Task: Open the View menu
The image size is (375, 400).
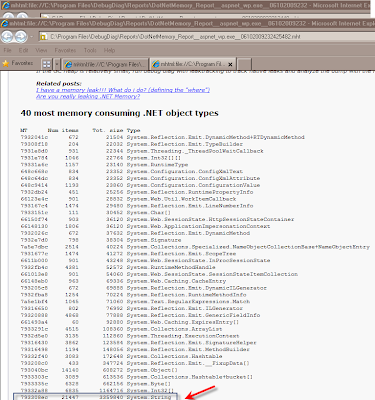Action: click(41, 50)
